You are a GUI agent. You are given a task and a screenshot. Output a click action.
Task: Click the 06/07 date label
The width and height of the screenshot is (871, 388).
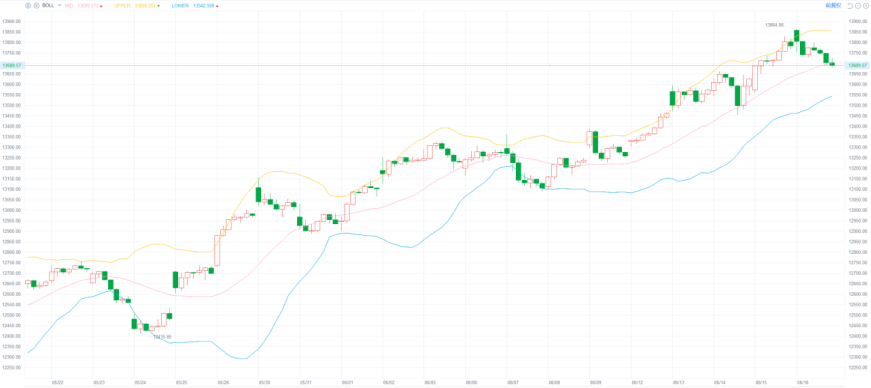point(513,382)
